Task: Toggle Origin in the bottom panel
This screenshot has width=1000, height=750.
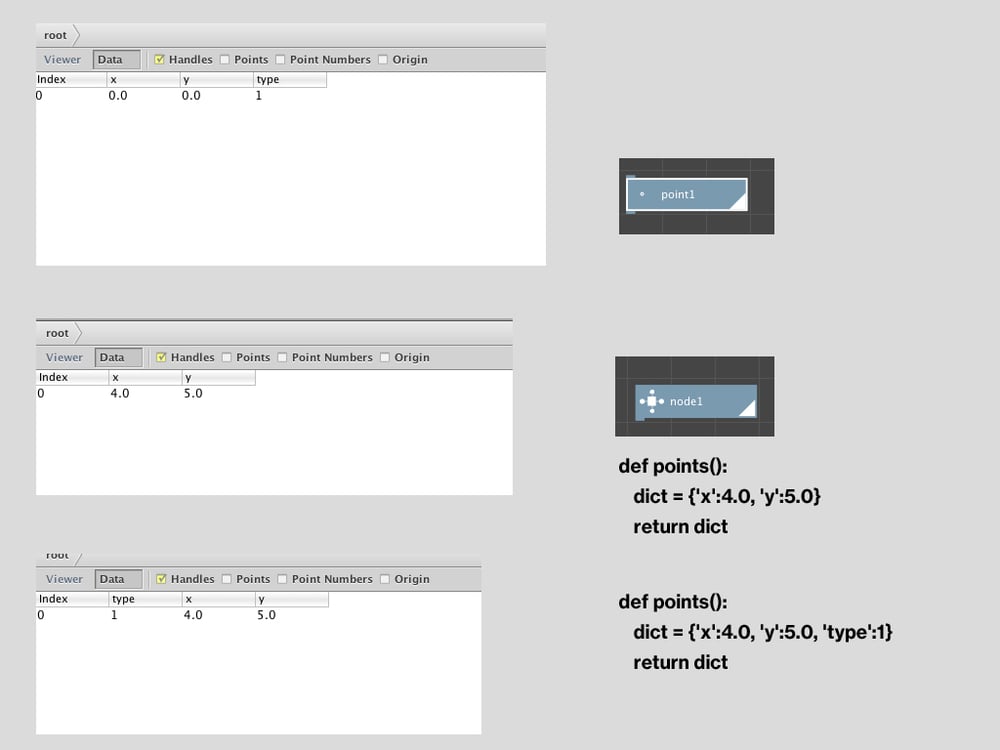Action: pos(385,579)
